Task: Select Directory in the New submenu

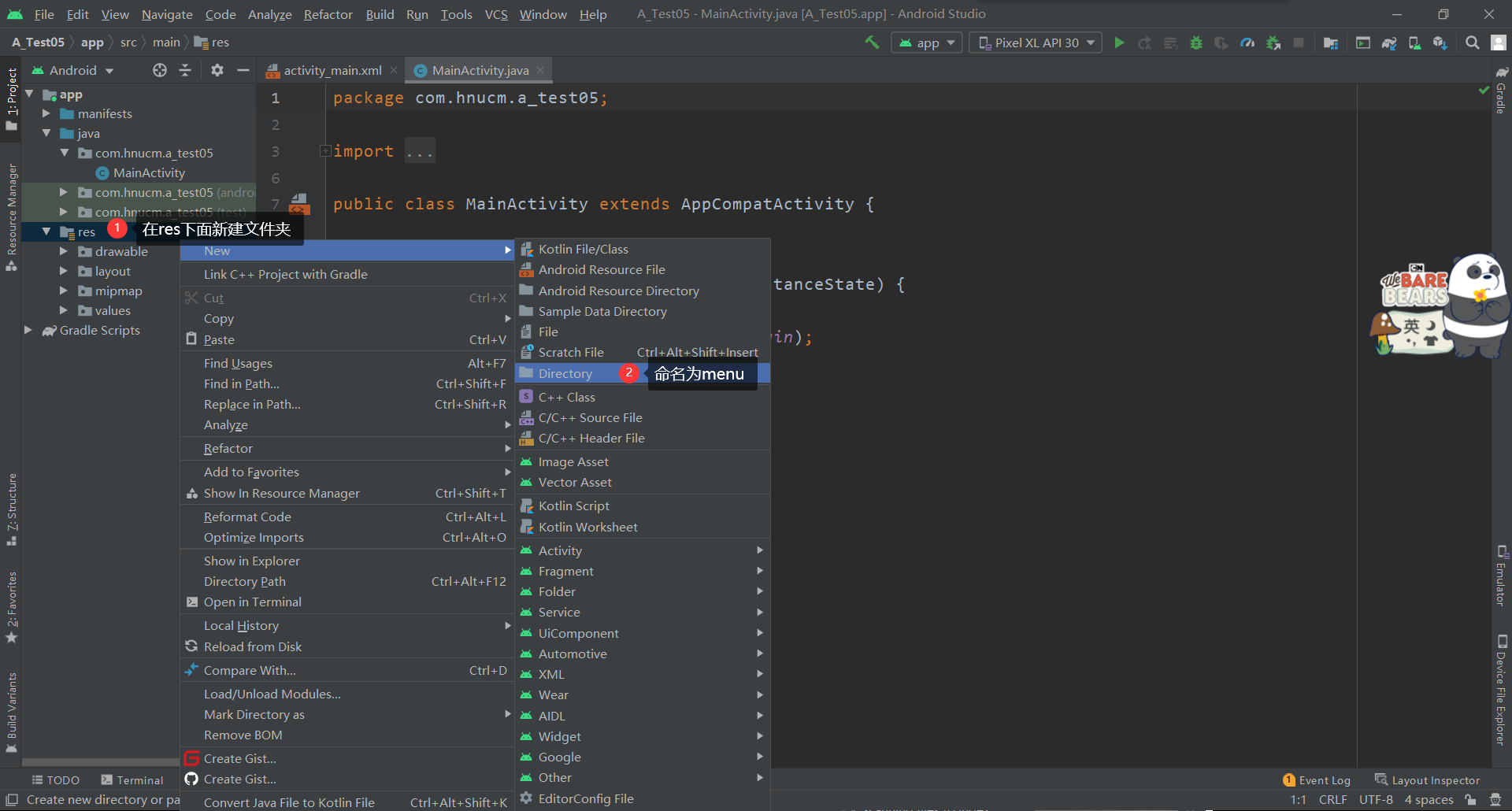Action: point(643,373)
